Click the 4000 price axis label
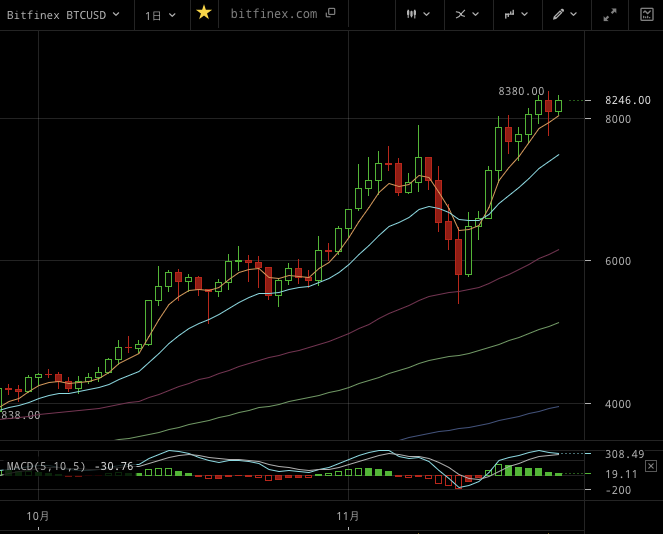The height and width of the screenshot is (534, 663). click(618, 404)
